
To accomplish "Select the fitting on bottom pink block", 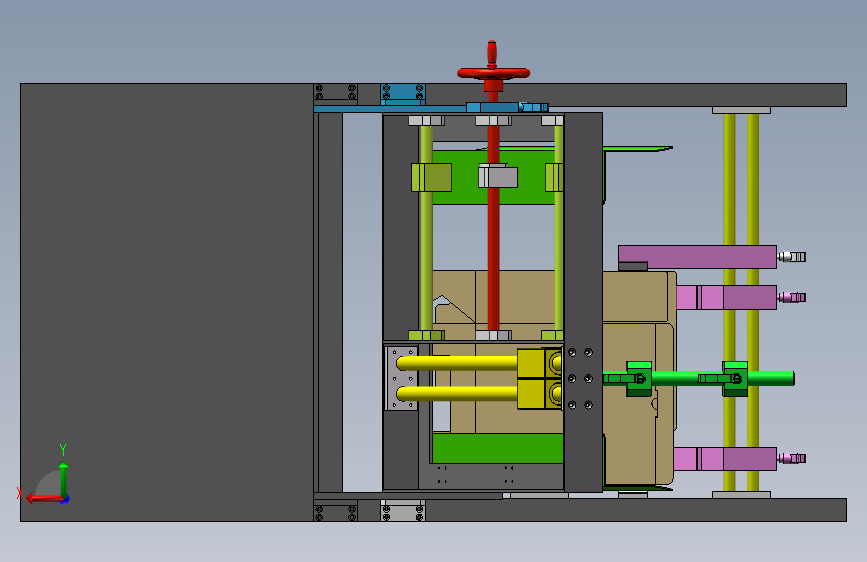I will 792,459.
